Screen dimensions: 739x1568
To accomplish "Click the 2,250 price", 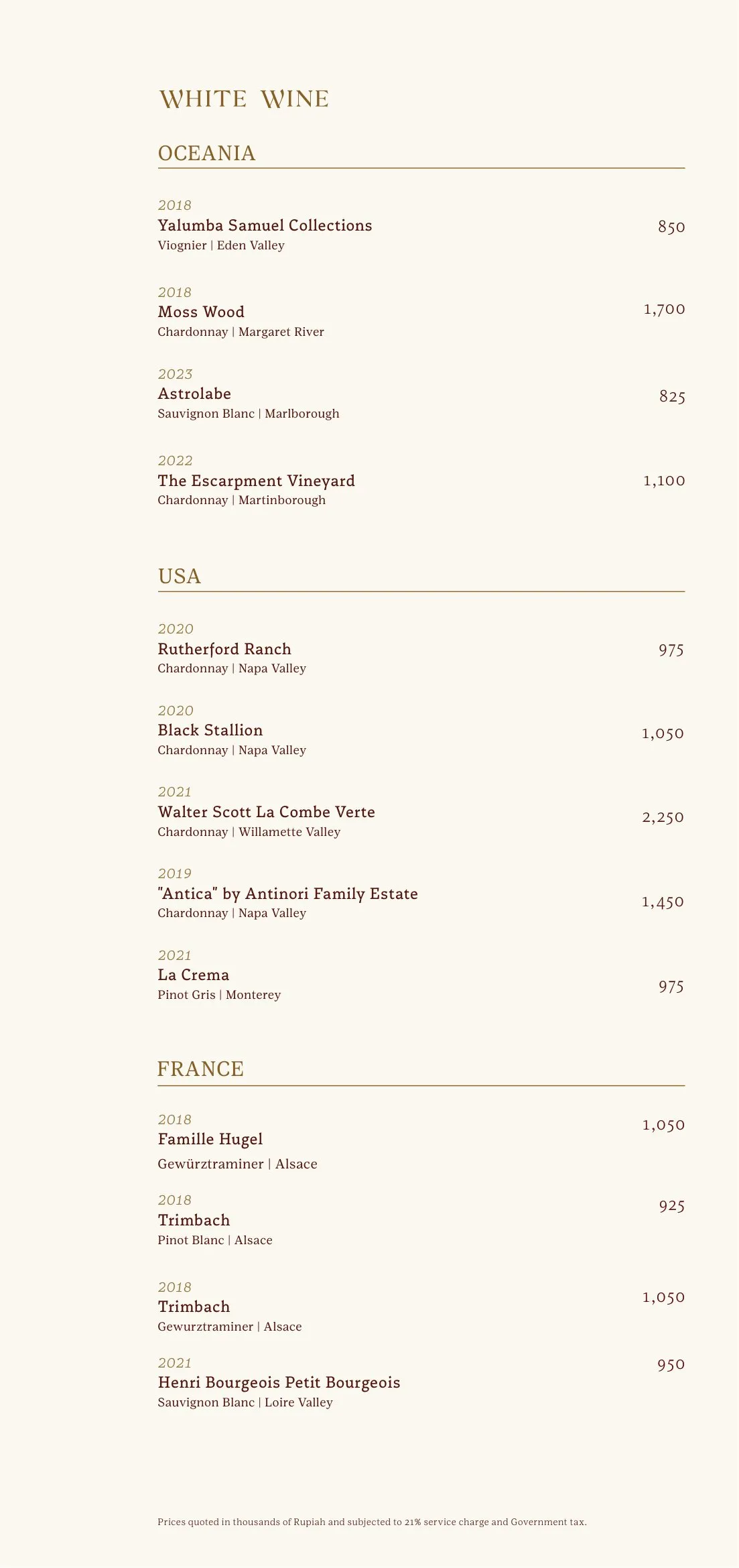I will pos(663,817).
